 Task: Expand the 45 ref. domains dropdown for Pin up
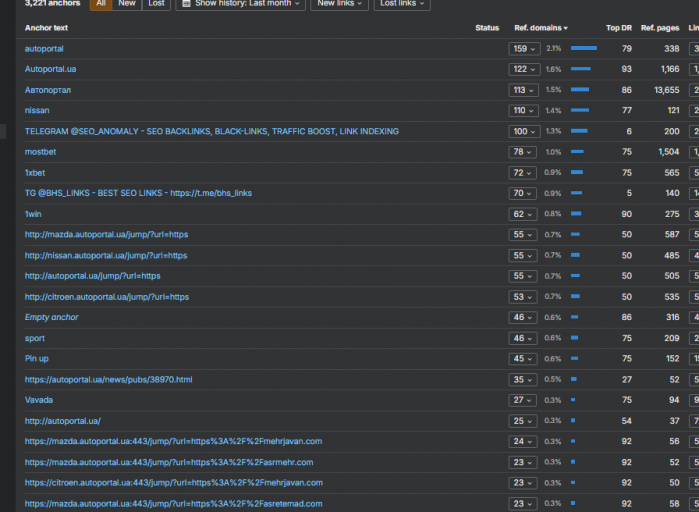523,359
